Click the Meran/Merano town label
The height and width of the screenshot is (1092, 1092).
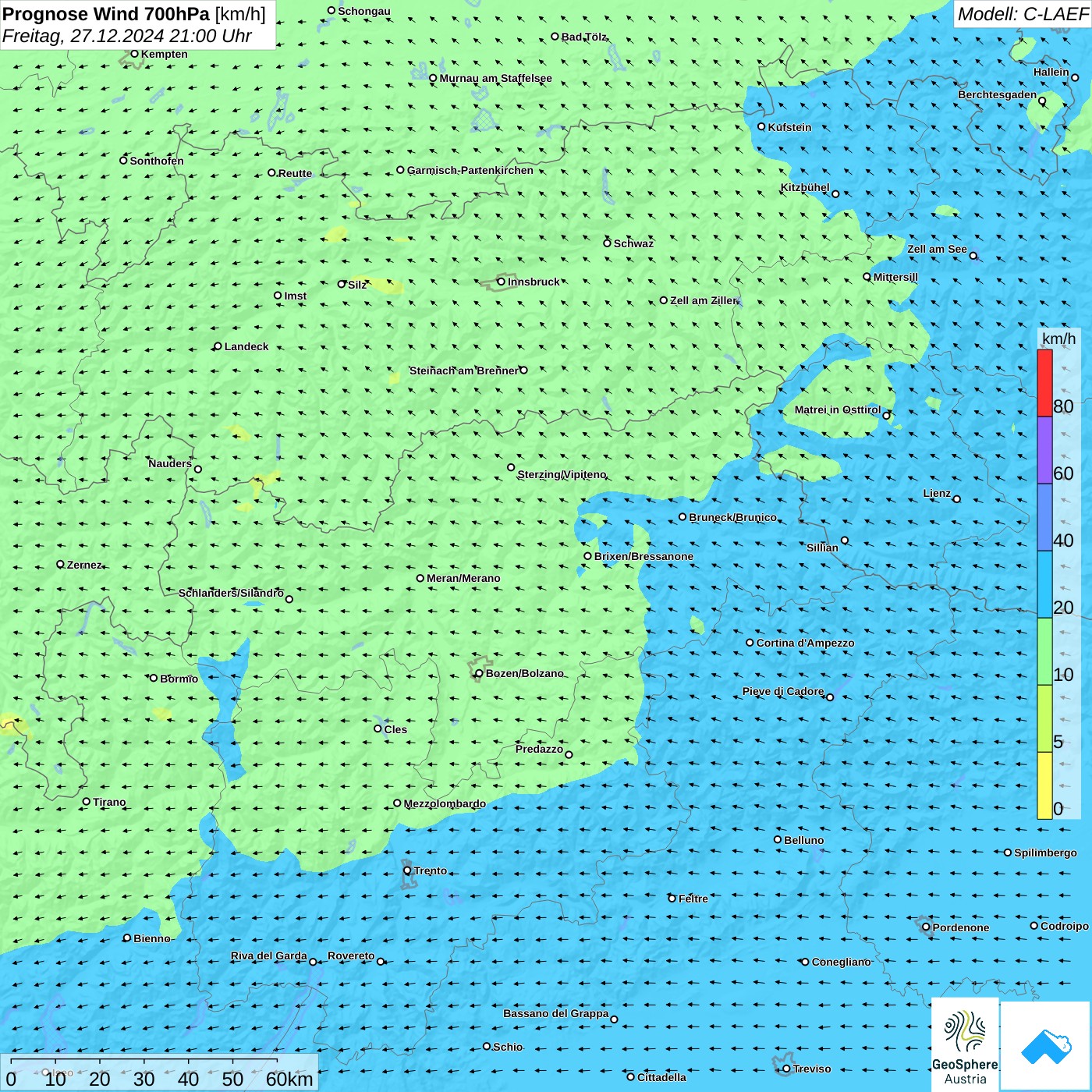[463, 578]
